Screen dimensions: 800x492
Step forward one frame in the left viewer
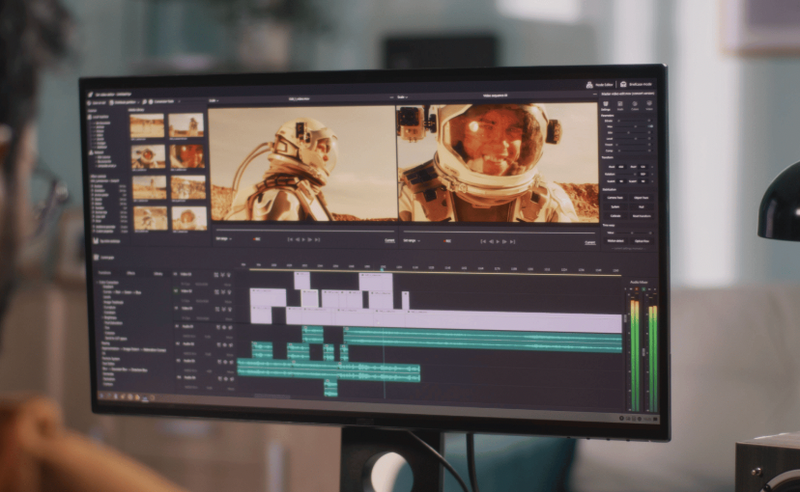(310, 239)
